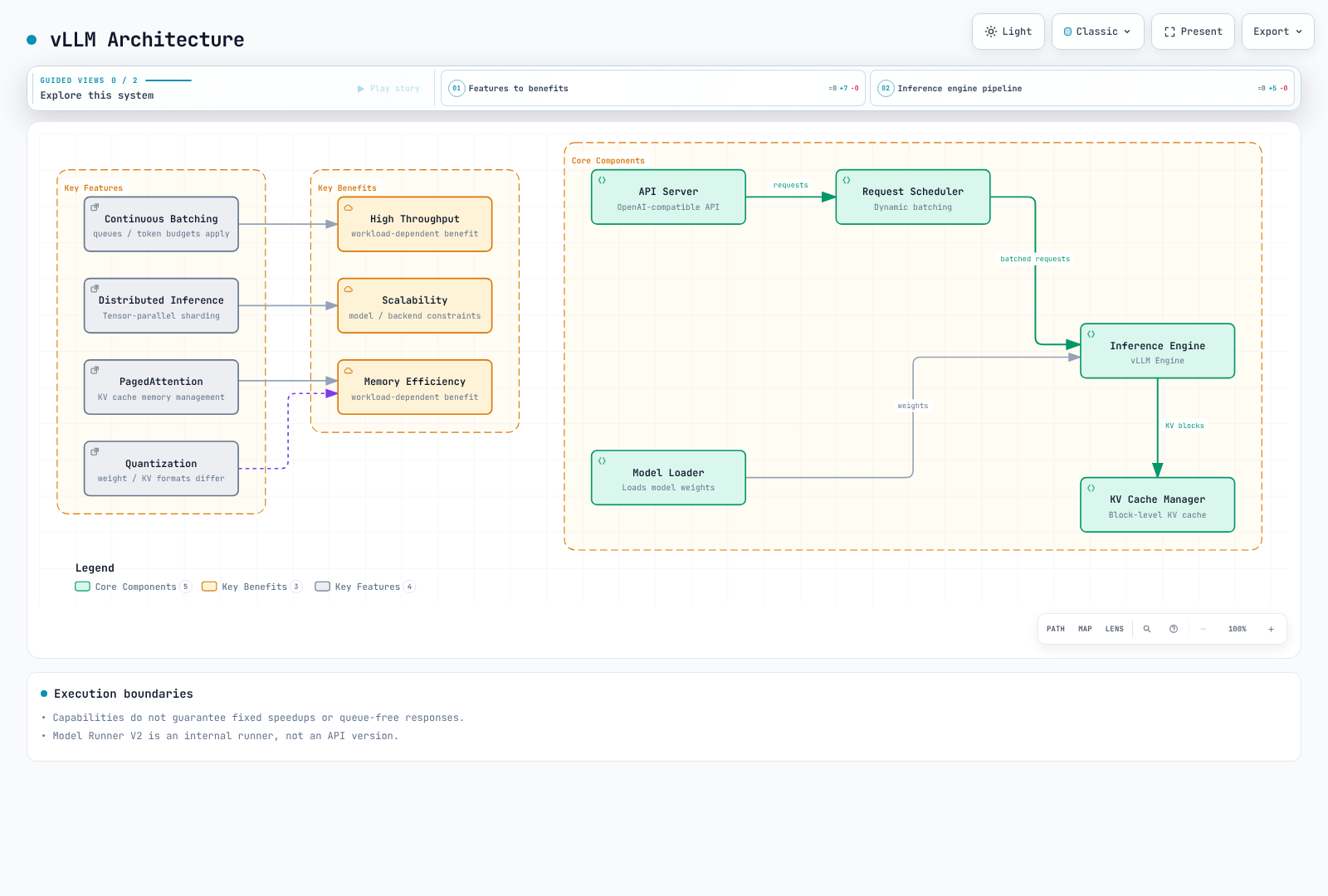
Task: Click the icon on Quantization node
Action: [95, 451]
